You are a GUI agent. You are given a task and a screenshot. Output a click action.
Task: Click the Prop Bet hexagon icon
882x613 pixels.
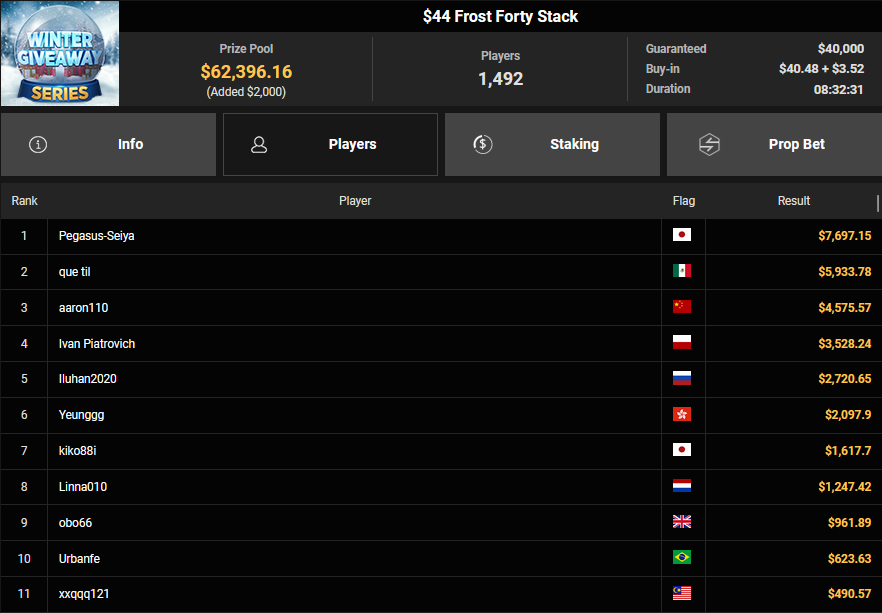point(708,144)
